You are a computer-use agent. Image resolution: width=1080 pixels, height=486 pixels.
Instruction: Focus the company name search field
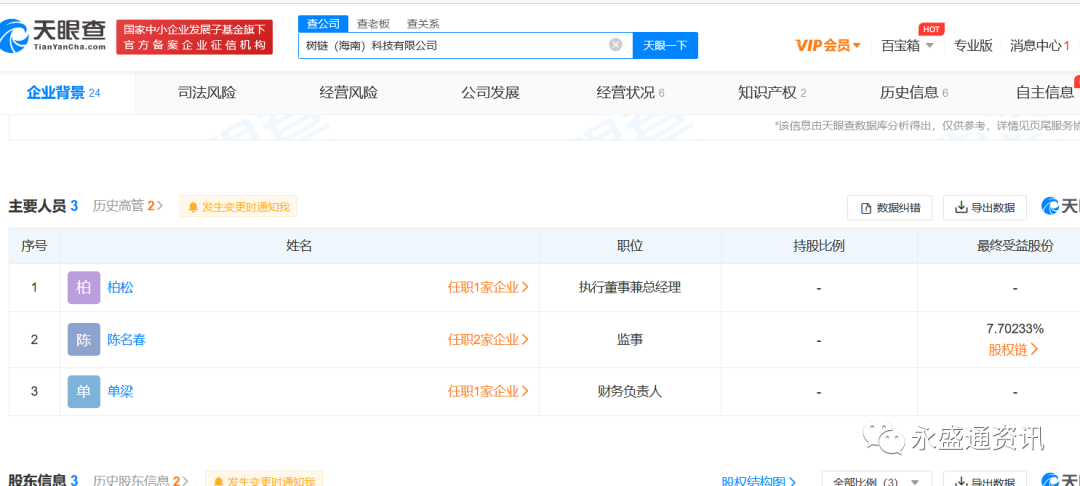pos(455,45)
